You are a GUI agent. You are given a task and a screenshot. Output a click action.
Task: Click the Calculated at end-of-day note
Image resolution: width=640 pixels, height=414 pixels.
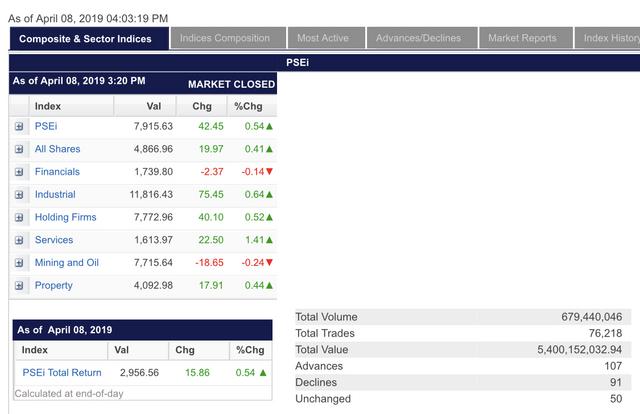click(69, 394)
